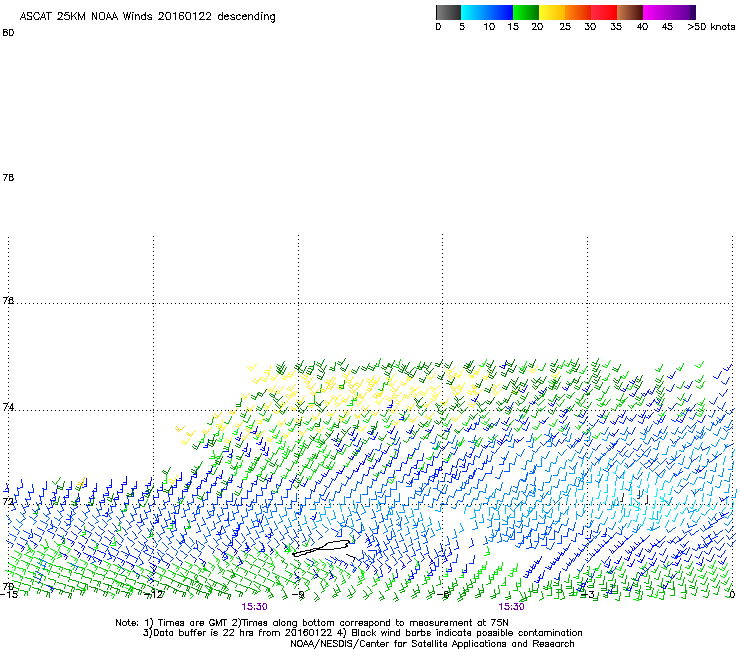Click the -15 longitude axis label
Viewport: 740px width, 650px height.
[9, 595]
